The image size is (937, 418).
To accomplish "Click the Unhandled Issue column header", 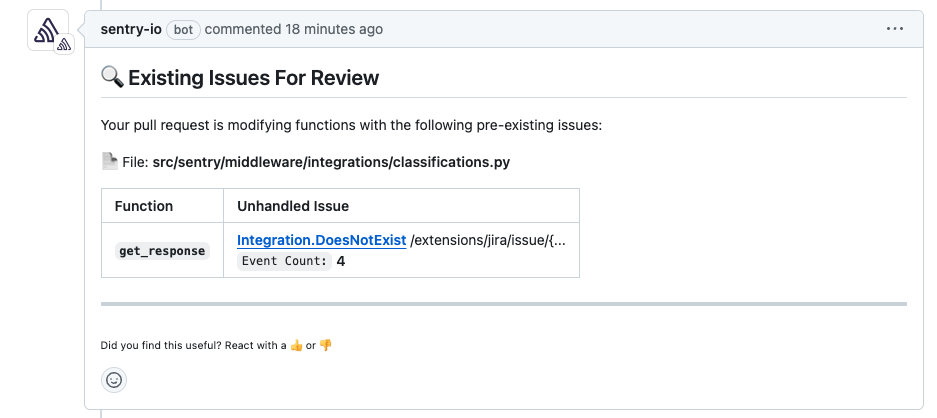I will 292,206.
